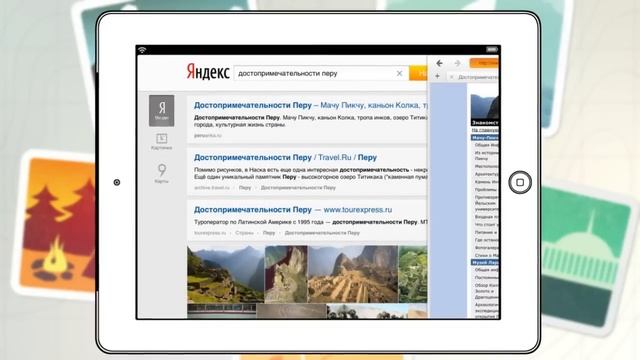Click the battery status icon
640x360 pixels.
coord(492,49)
